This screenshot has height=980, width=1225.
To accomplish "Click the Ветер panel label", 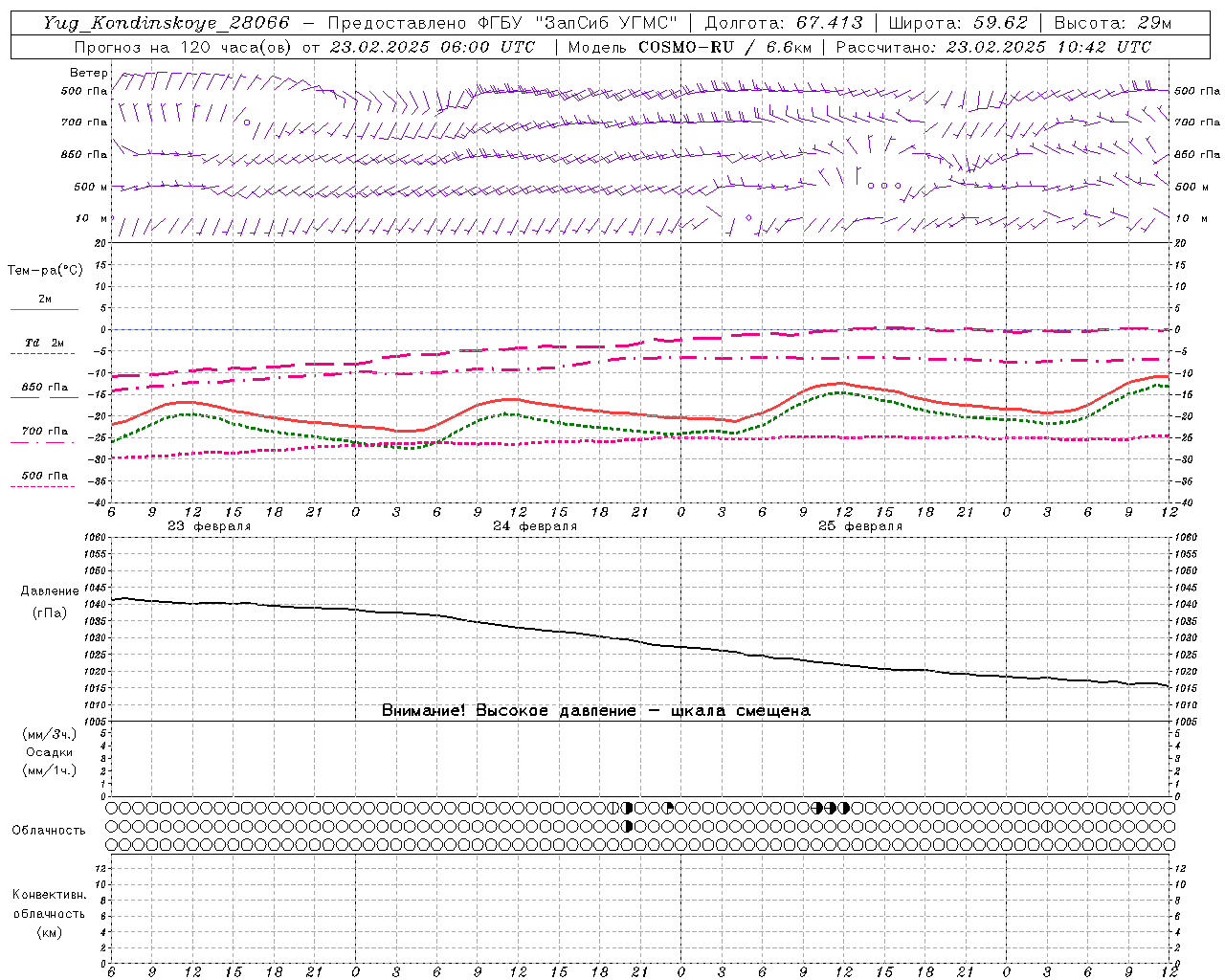I will pyautogui.click(x=89, y=73).
